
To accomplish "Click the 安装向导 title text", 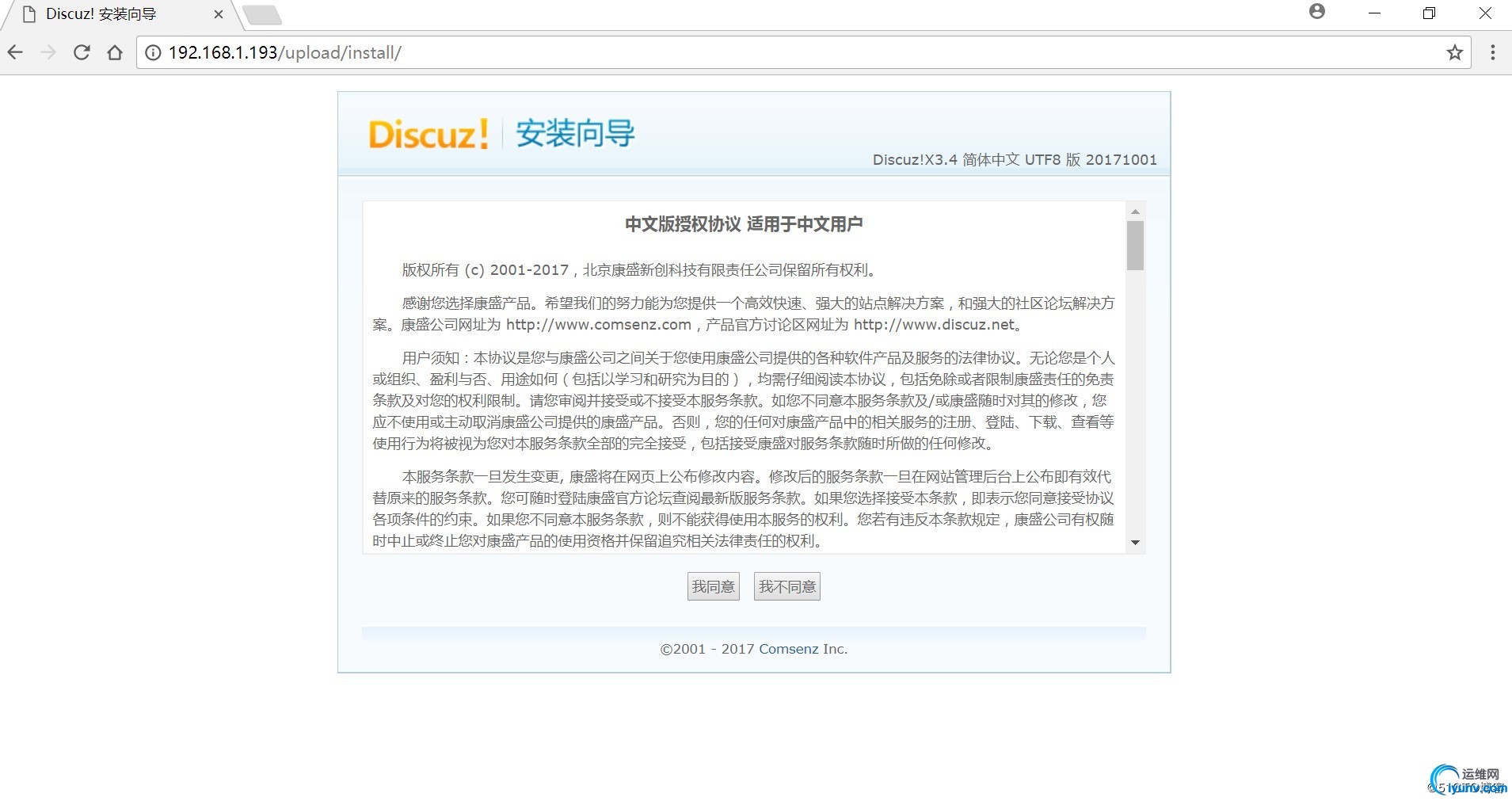I will pyautogui.click(x=575, y=133).
